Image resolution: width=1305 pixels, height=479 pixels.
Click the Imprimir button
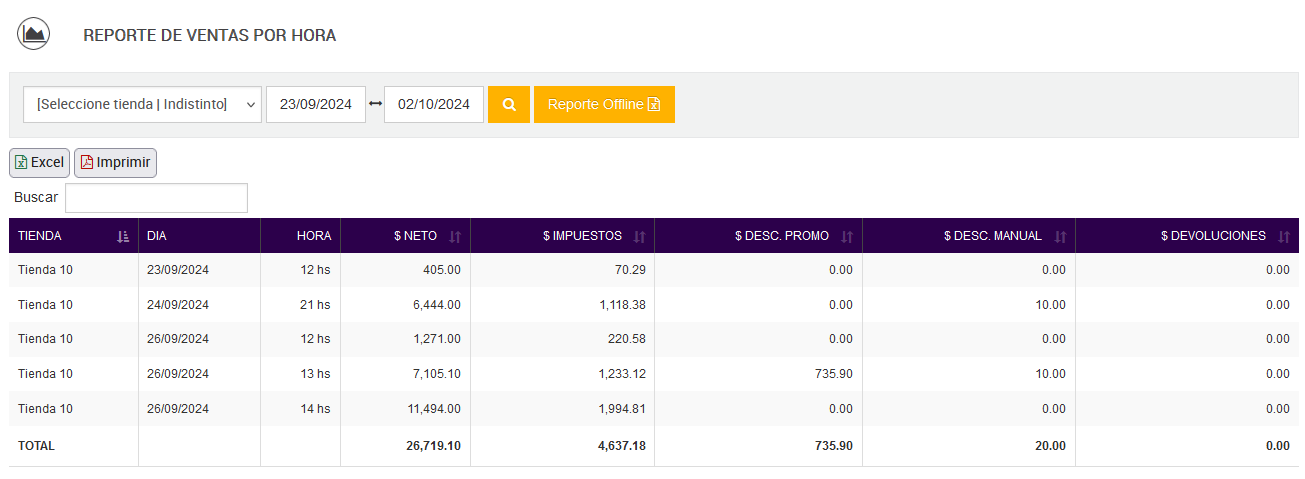click(116, 162)
